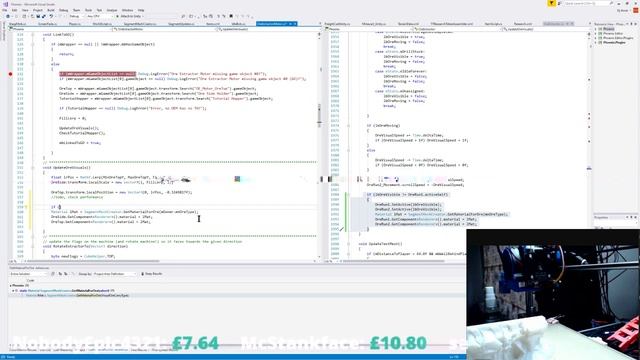
Task: Open the Help menu
Action: (141, 10)
